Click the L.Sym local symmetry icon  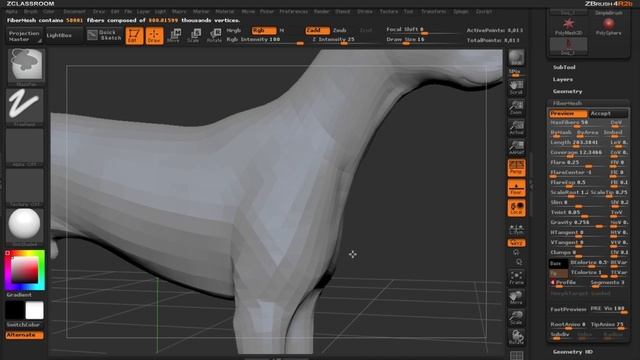click(516, 229)
